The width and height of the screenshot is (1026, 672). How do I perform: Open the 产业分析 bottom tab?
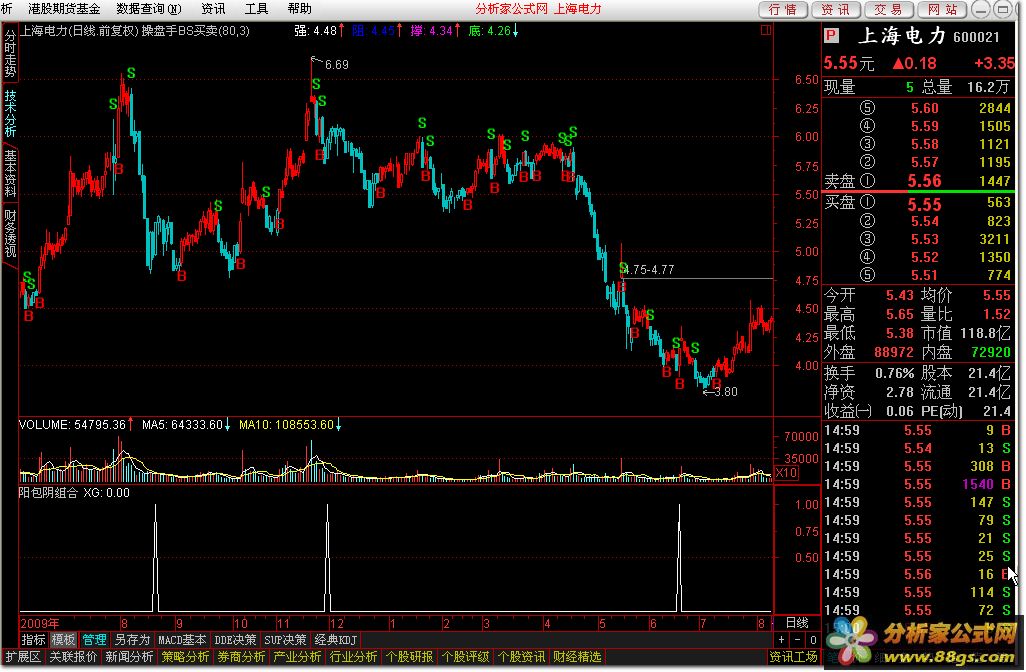pos(297,657)
